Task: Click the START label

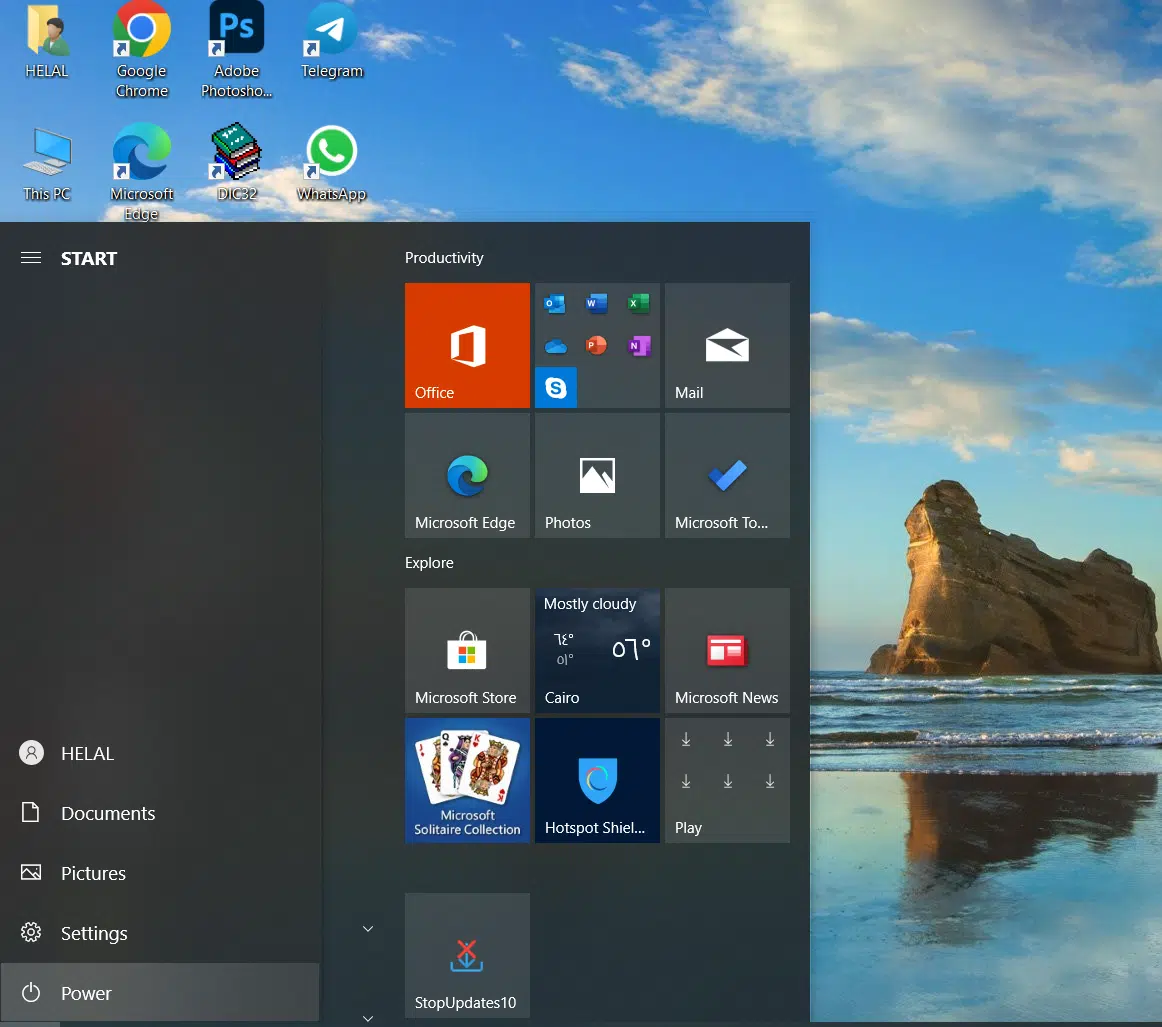Action: click(x=89, y=259)
